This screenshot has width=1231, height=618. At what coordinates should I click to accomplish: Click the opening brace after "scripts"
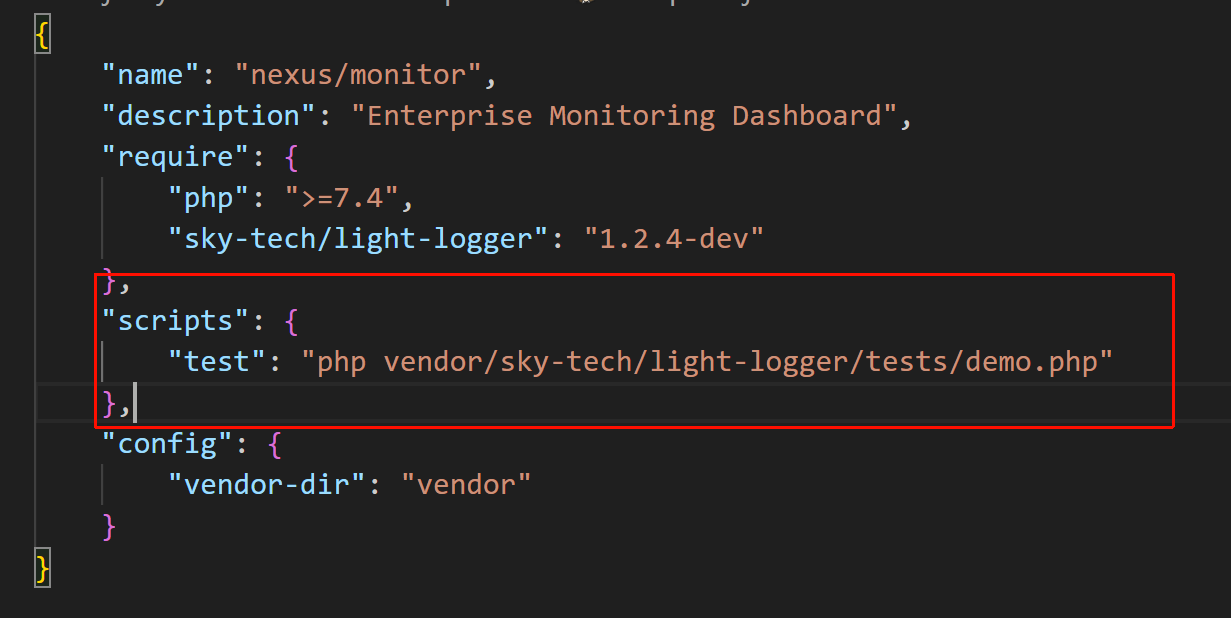[x=291, y=321]
